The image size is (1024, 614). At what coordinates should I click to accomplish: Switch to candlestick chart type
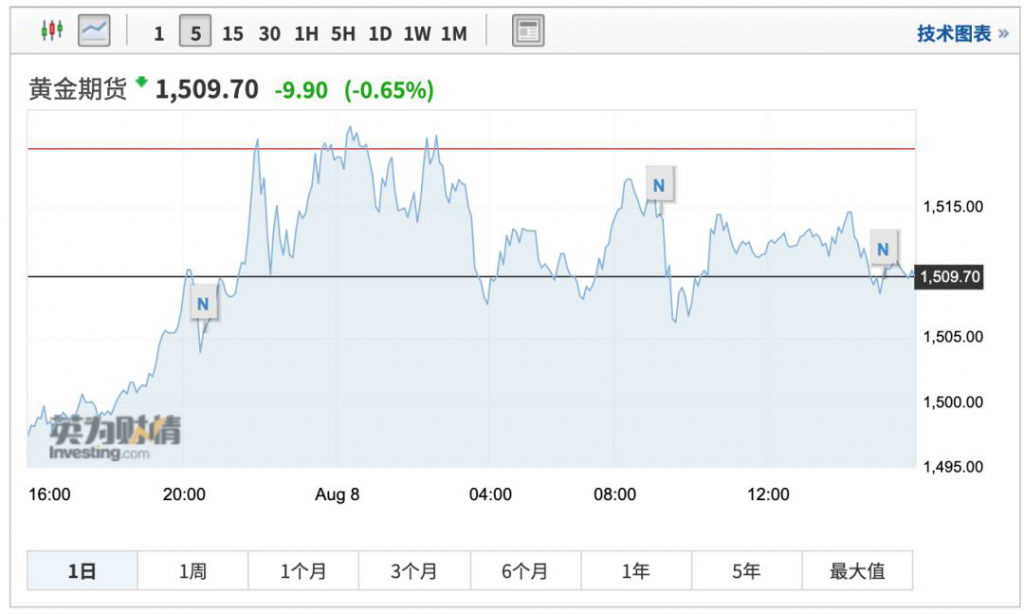(x=51, y=32)
